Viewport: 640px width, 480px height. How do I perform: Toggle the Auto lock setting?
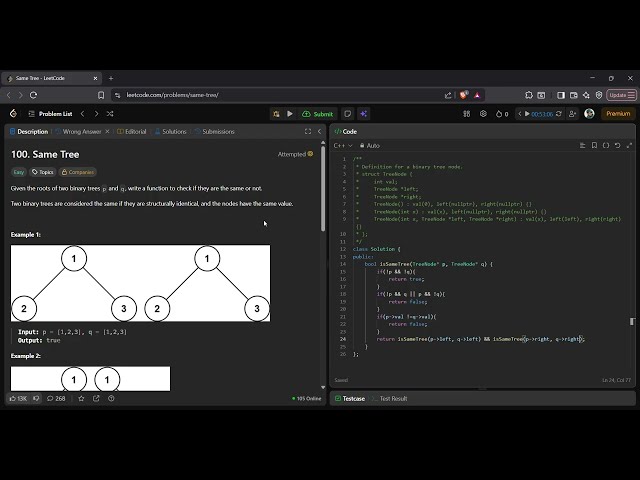(370, 146)
